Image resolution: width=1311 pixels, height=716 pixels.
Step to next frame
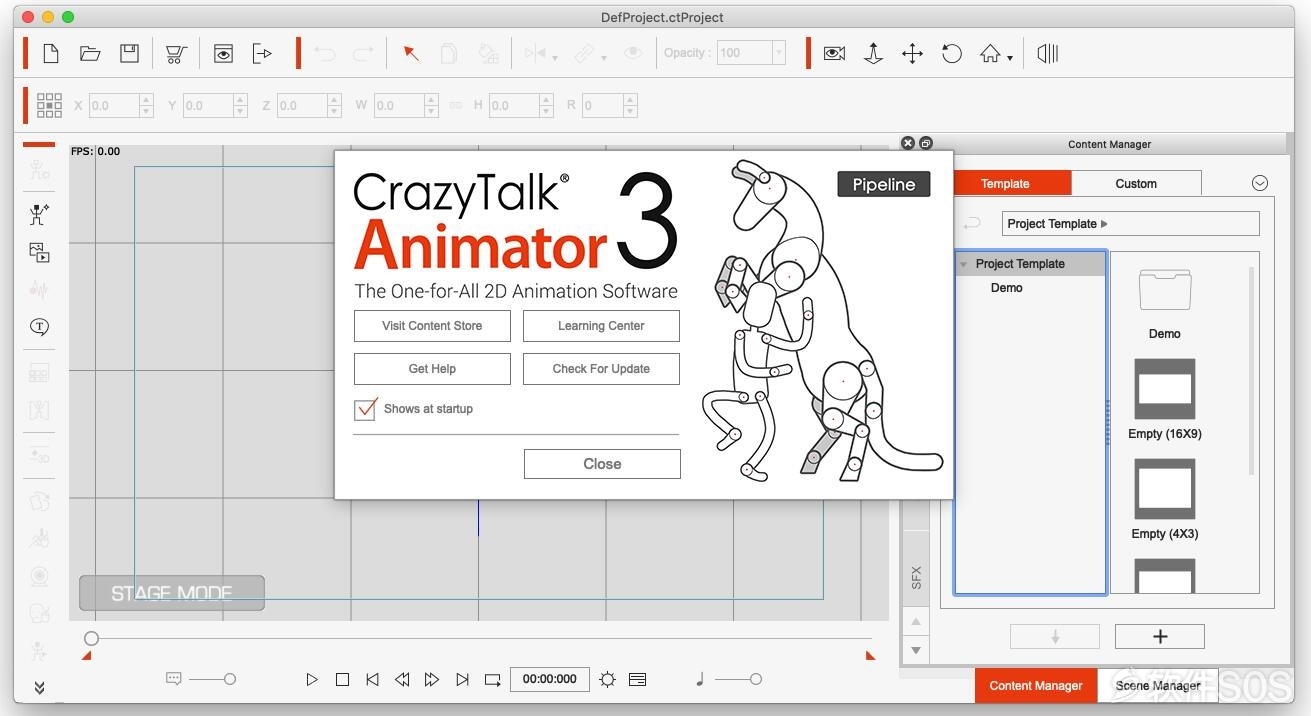(432, 679)
